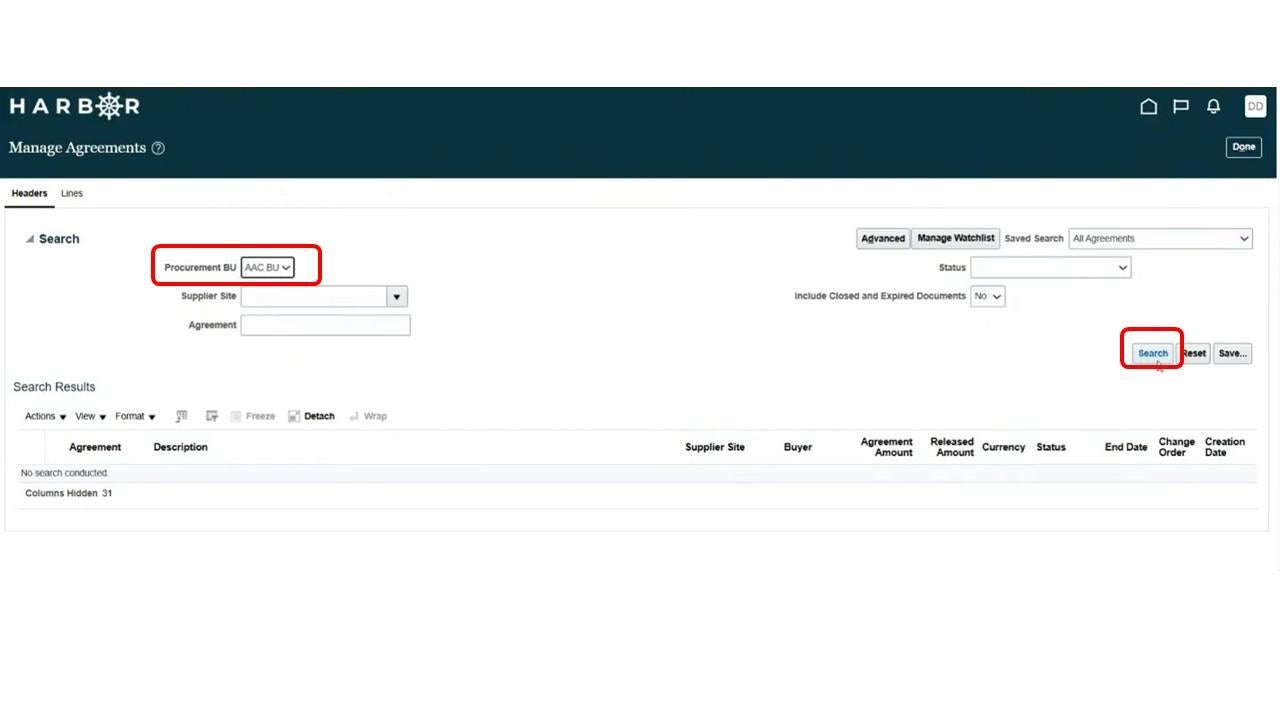Click the Reset button

[x=1194, y=353]
